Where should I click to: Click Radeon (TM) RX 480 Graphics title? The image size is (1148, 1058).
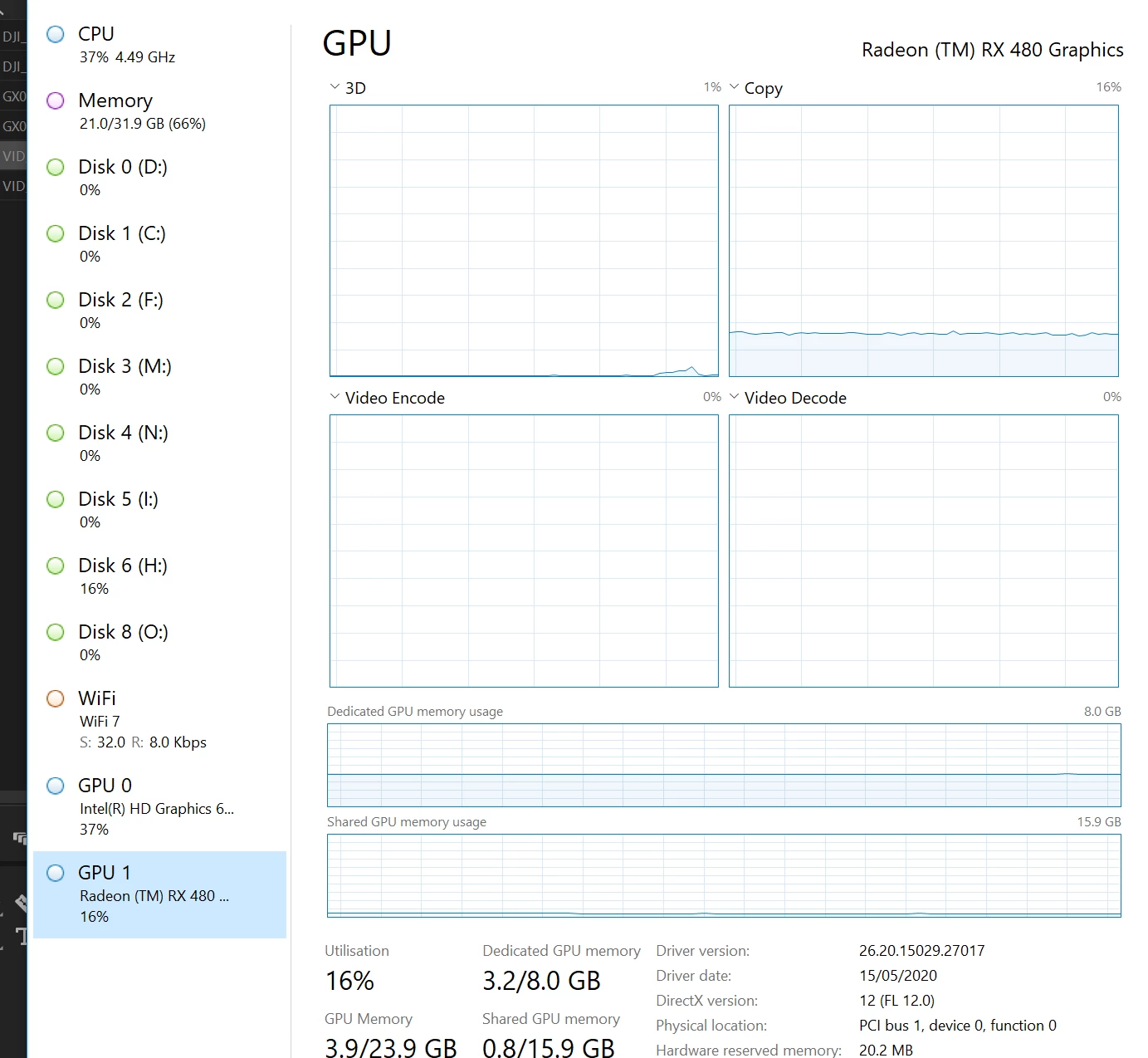[993, 50]
